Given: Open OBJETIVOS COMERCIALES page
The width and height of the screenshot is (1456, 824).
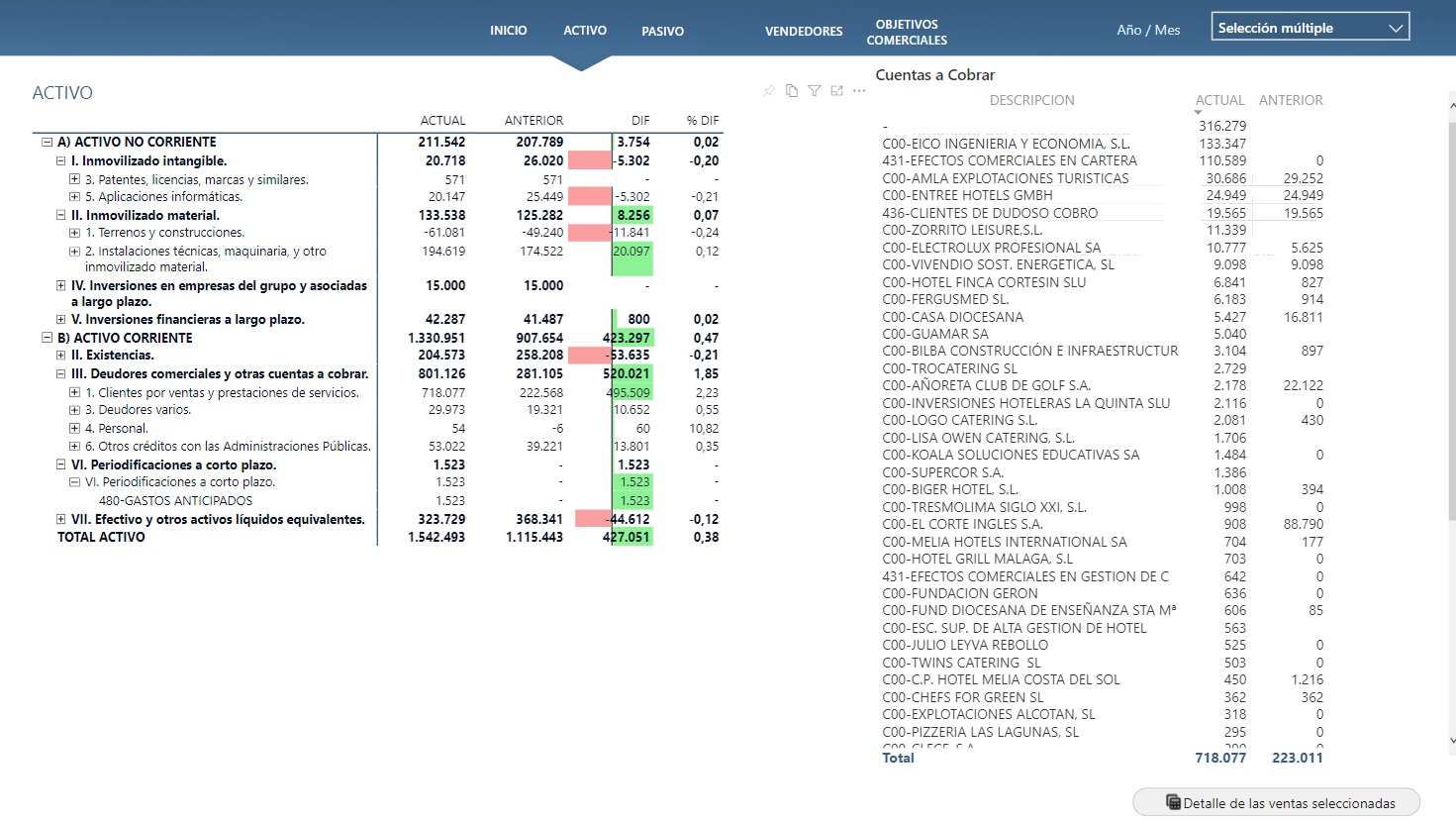Looking at the screenshot, I should [907, 33].
